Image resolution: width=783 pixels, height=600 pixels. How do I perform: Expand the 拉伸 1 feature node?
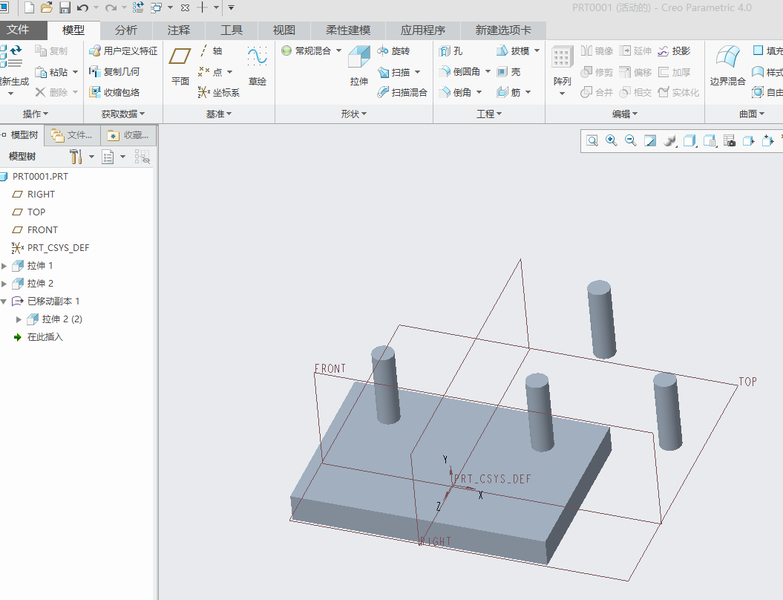coord(4,266)
